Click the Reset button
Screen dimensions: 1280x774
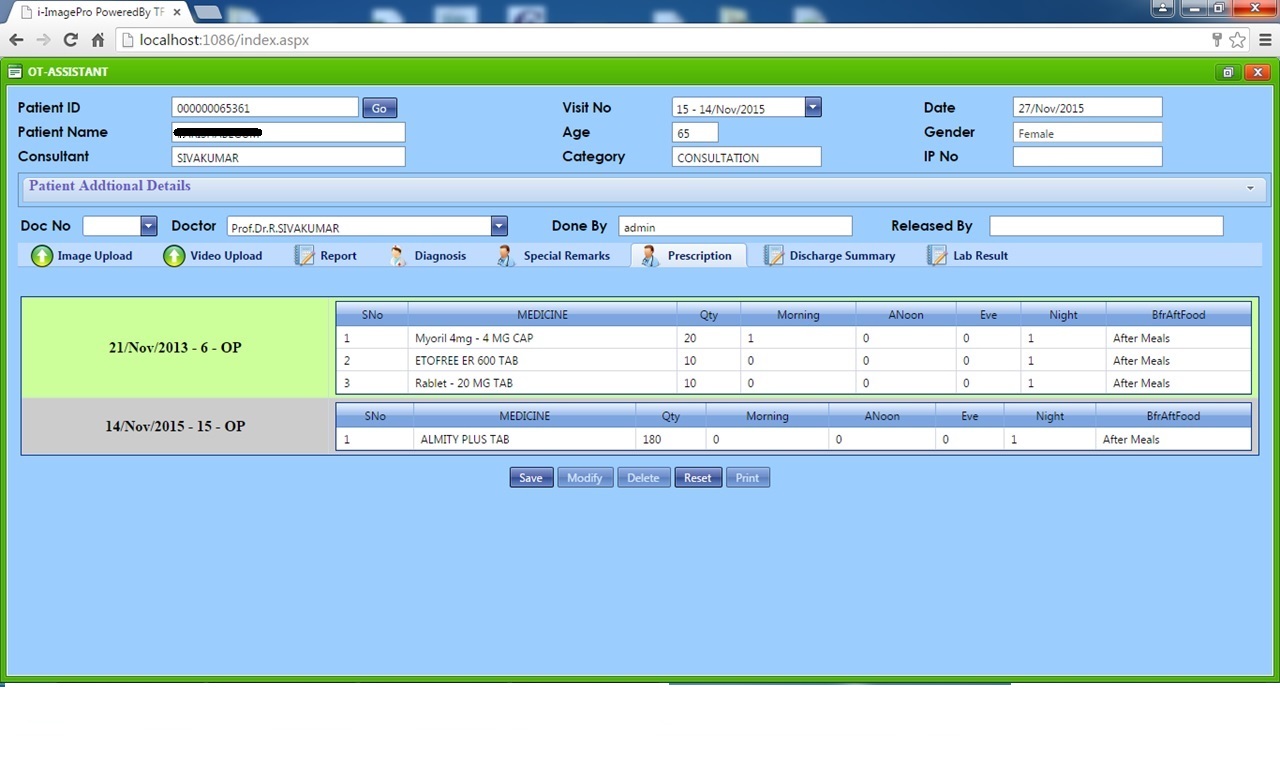click(698, 478)
